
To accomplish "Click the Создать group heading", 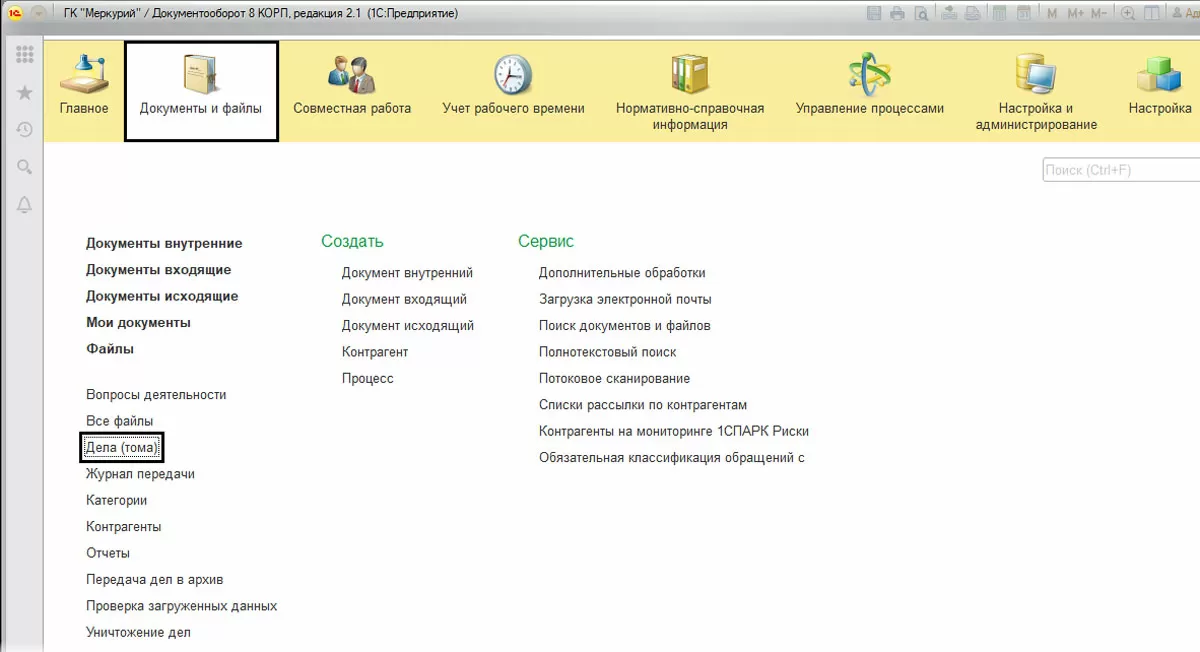I will click(x=352, y=242).
